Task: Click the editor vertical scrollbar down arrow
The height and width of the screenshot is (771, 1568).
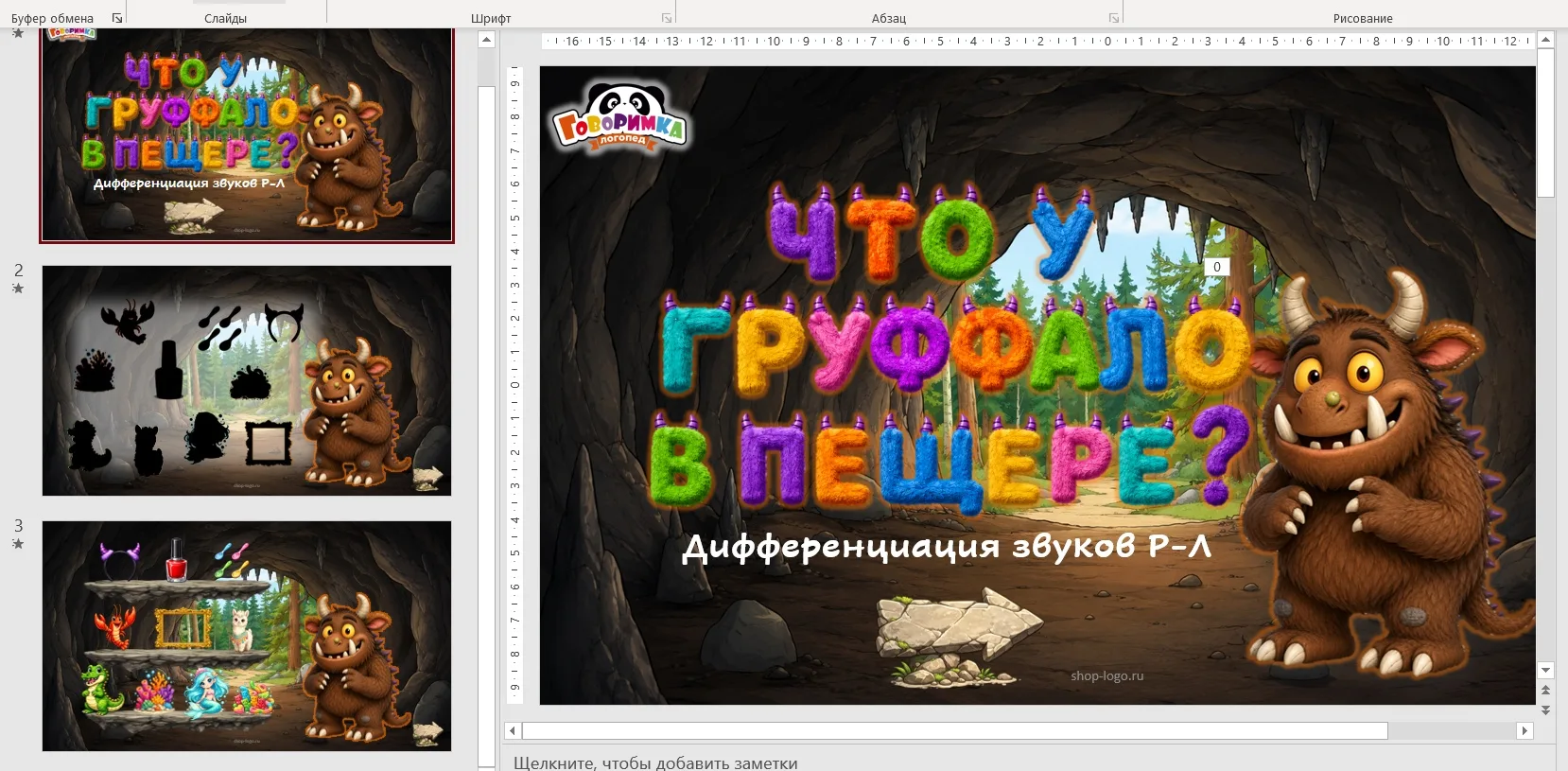Action: point(1546,670)
